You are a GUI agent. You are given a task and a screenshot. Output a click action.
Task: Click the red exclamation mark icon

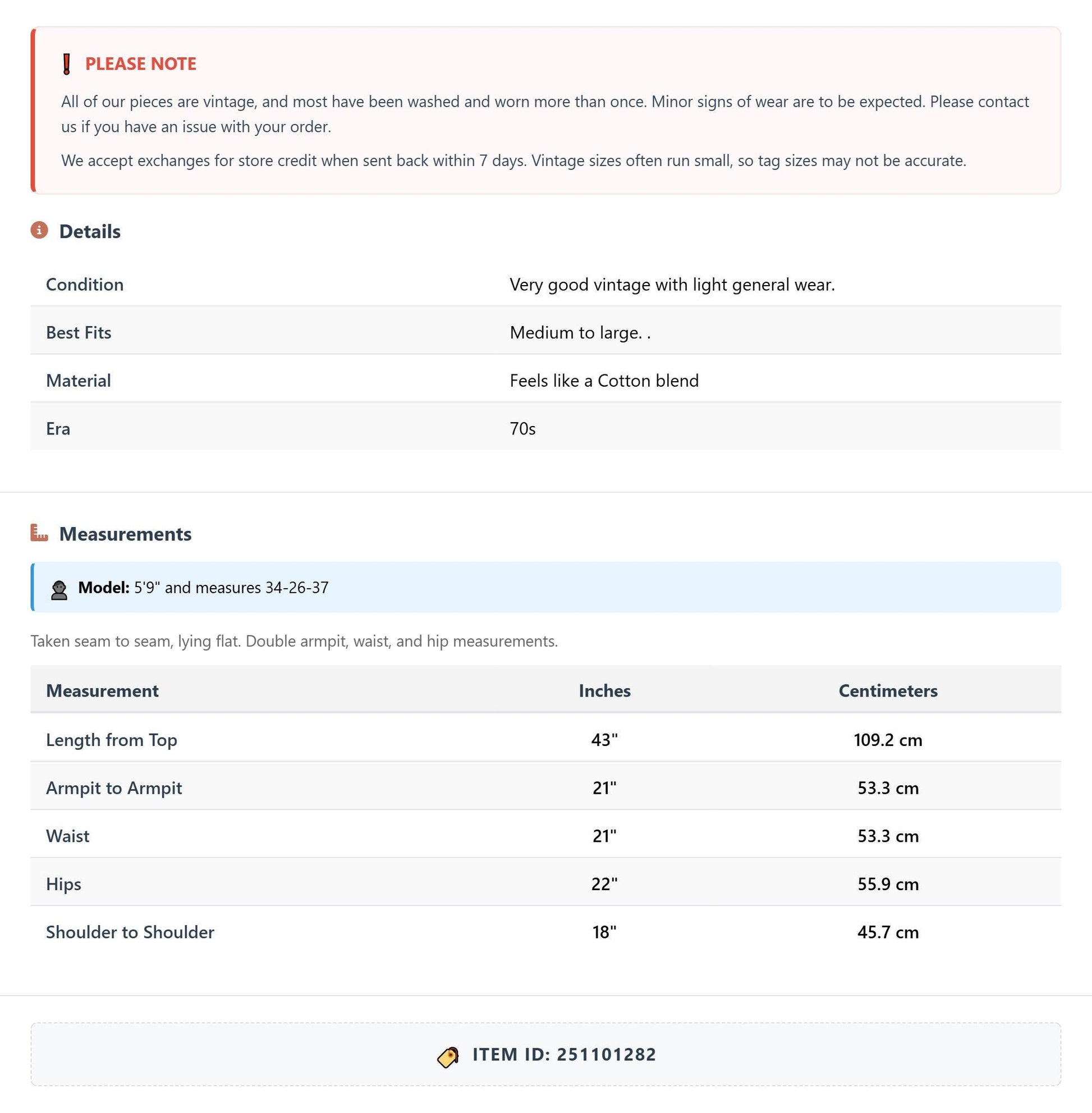pos(67,64)
